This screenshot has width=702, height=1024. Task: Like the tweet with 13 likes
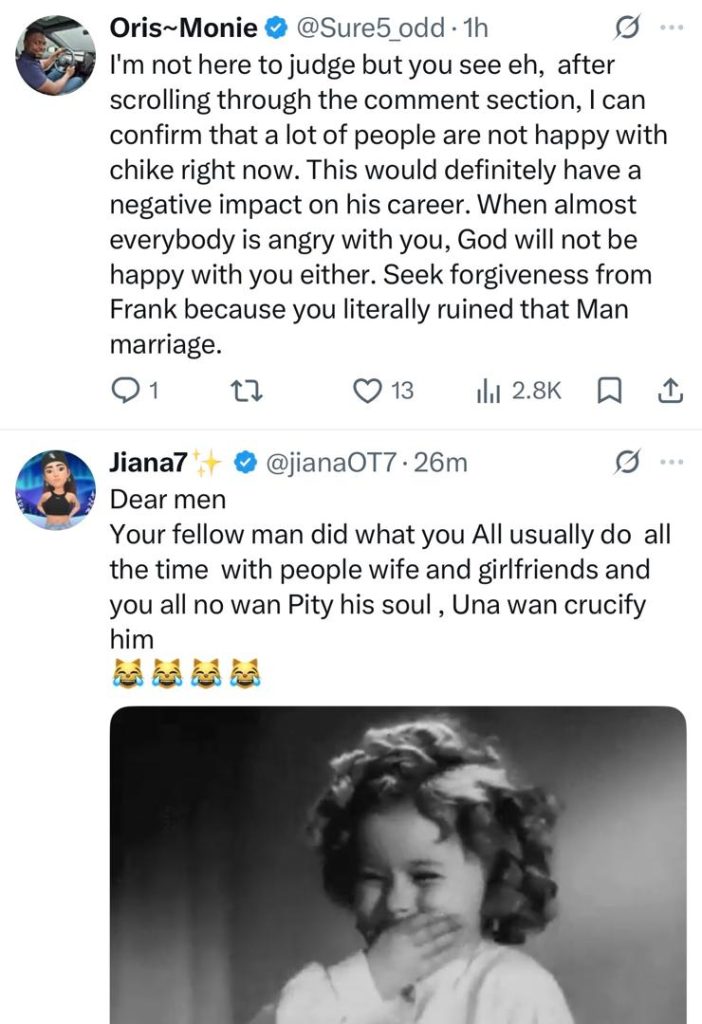tap(383, 391)
